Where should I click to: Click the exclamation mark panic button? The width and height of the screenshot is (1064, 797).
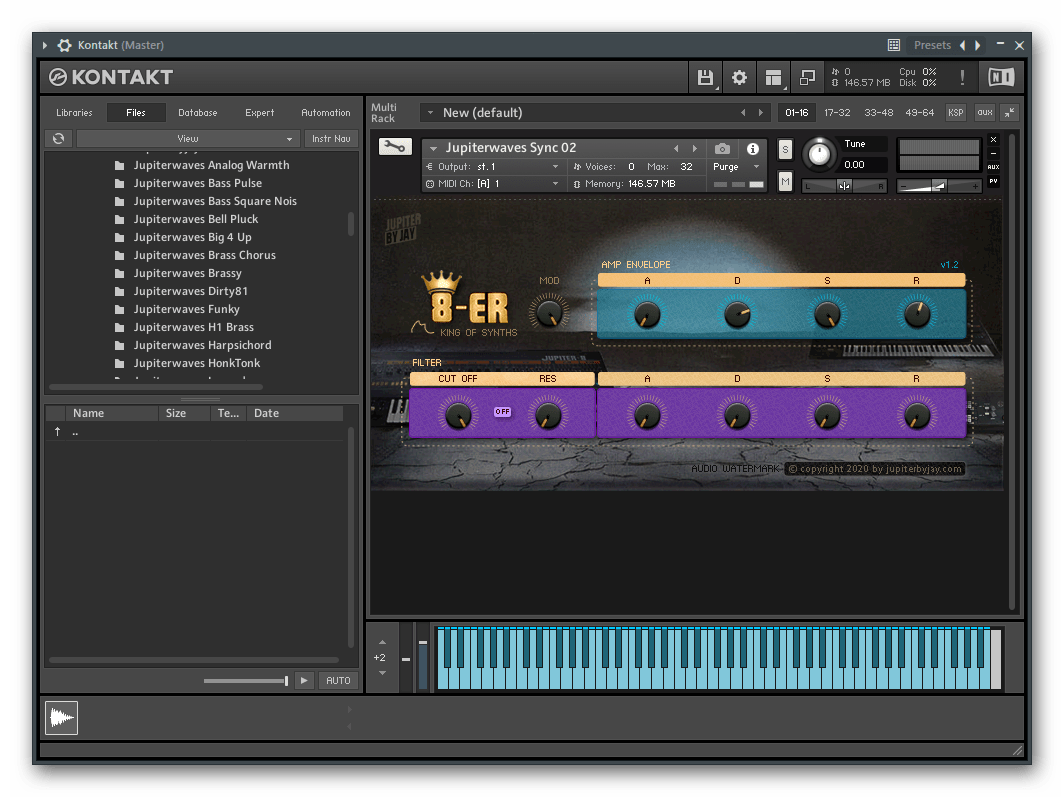962,77
